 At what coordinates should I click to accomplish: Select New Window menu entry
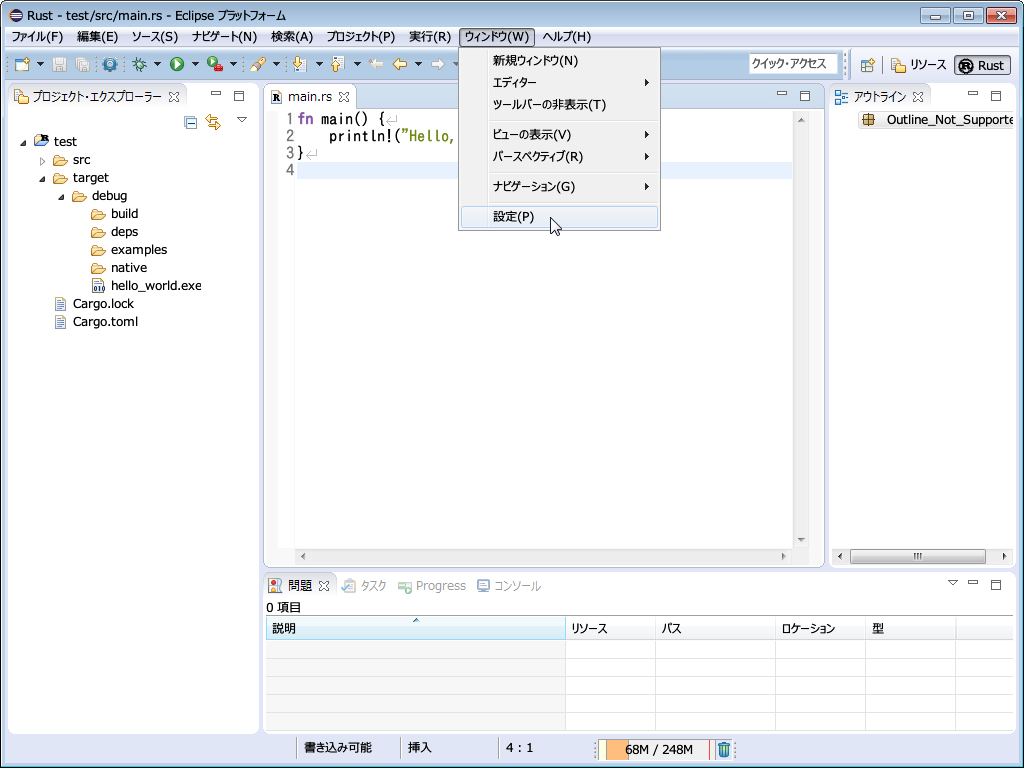[560, 61]
